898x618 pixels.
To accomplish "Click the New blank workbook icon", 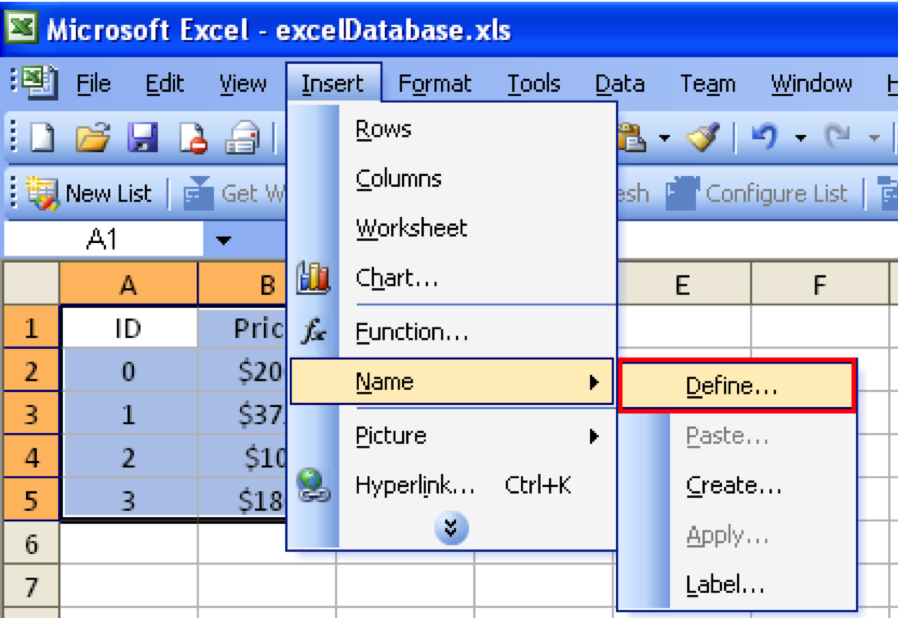I will pyautogui.click(x=41, y=137).
